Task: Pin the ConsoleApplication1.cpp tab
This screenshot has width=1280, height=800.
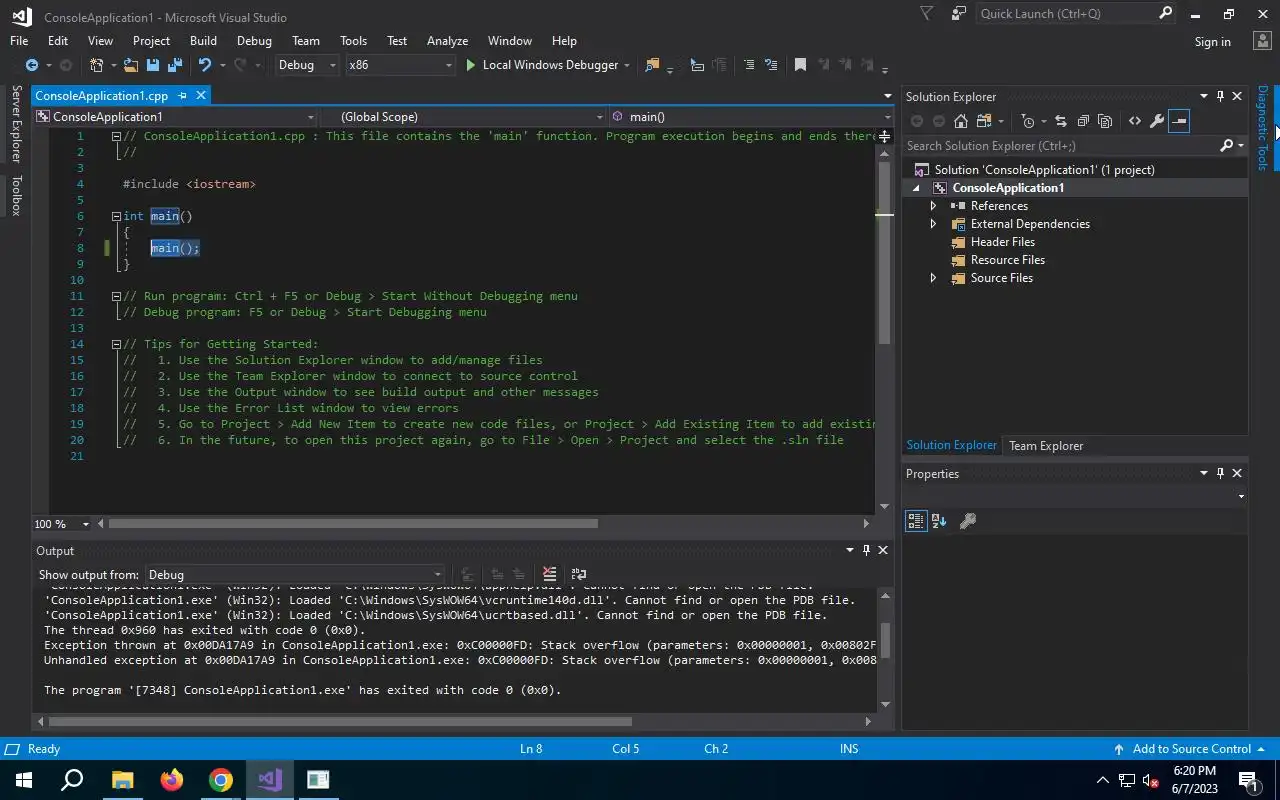Action: (182, 96)
